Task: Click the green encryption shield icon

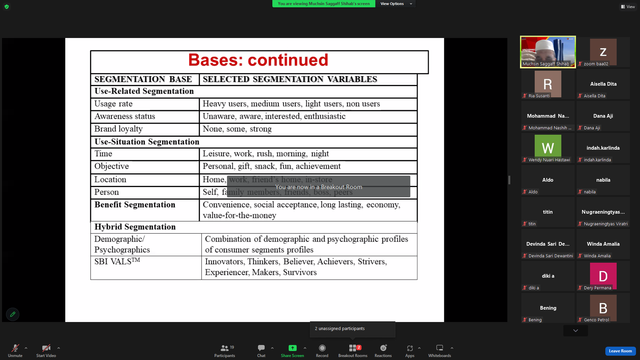Action: [x=7, y=7]
